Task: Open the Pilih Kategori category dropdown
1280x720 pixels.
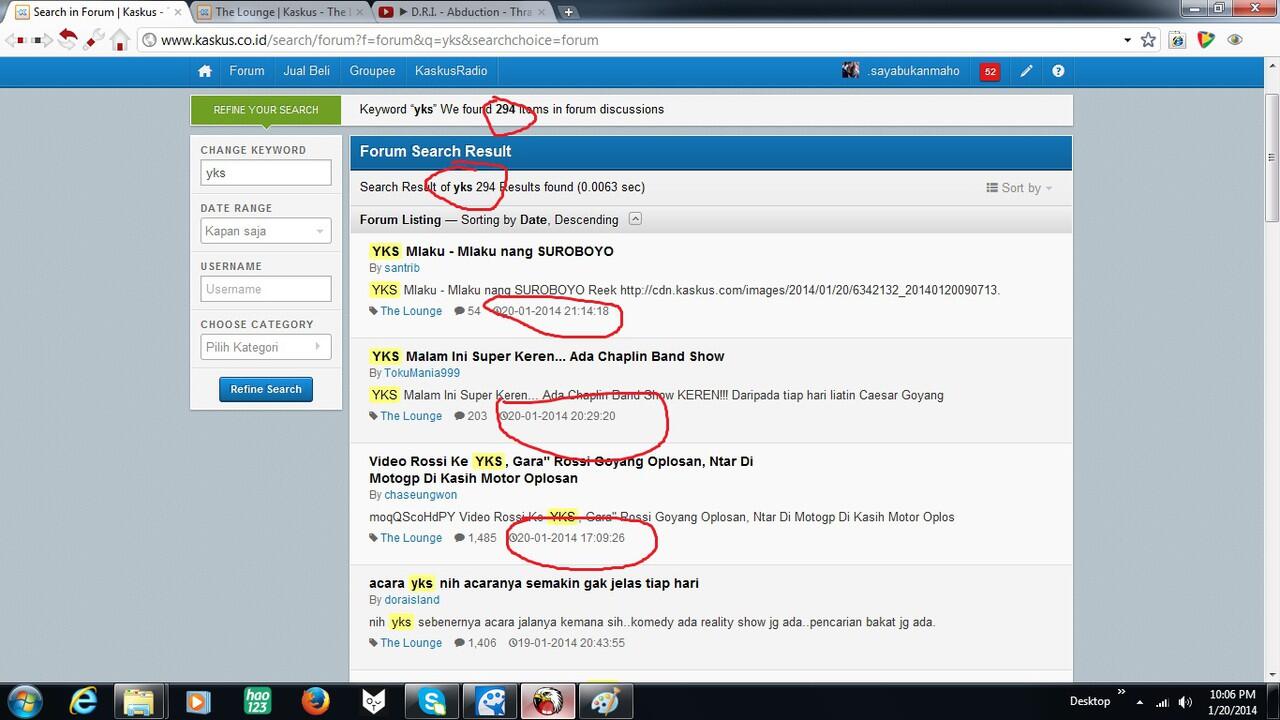Action: coord(265,347)
